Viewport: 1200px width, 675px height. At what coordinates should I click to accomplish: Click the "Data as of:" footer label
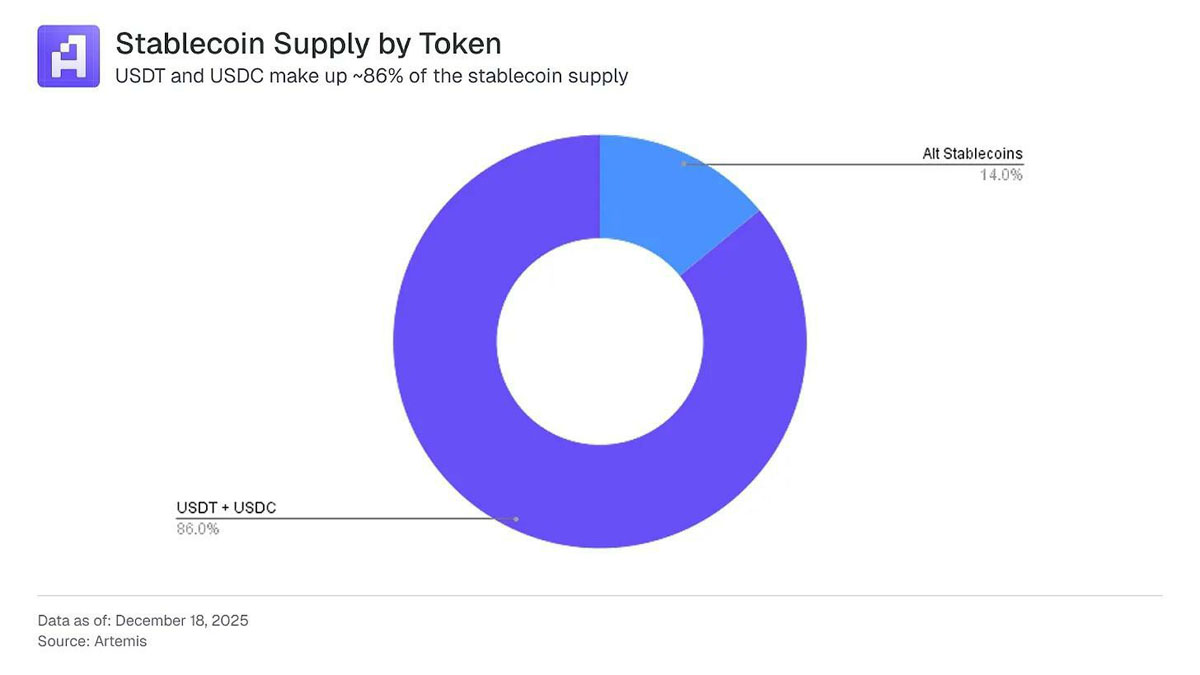pos(75,620)
